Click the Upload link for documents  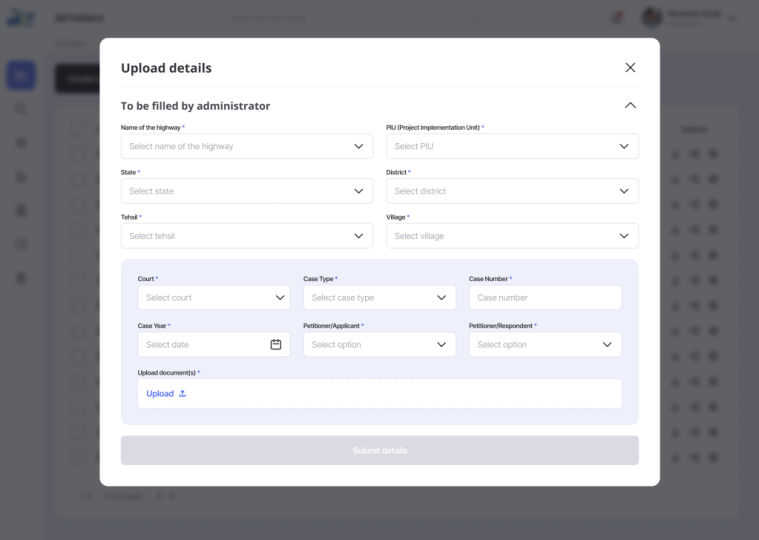tap(160, 394)
